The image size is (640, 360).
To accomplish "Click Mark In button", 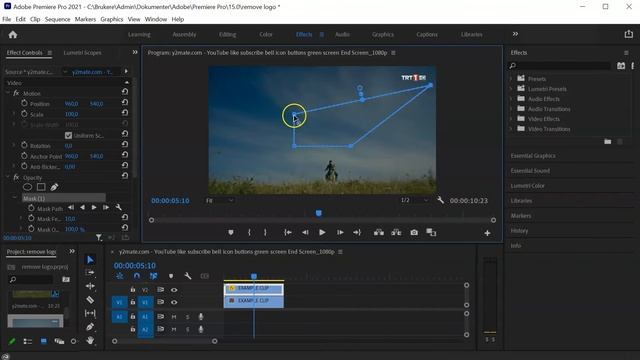I will [249, 232].
